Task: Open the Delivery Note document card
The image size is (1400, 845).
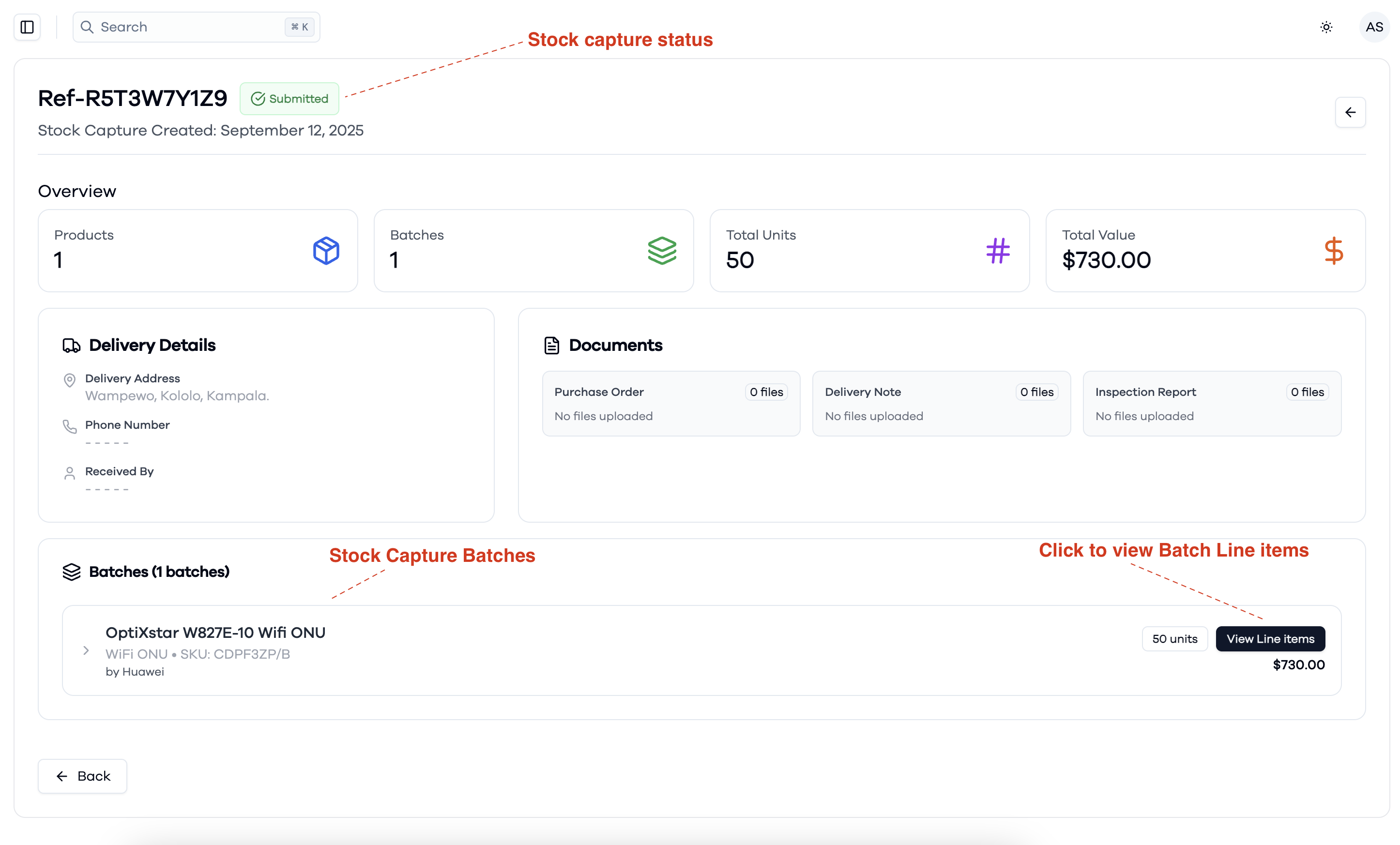Action: pos(942,404)
